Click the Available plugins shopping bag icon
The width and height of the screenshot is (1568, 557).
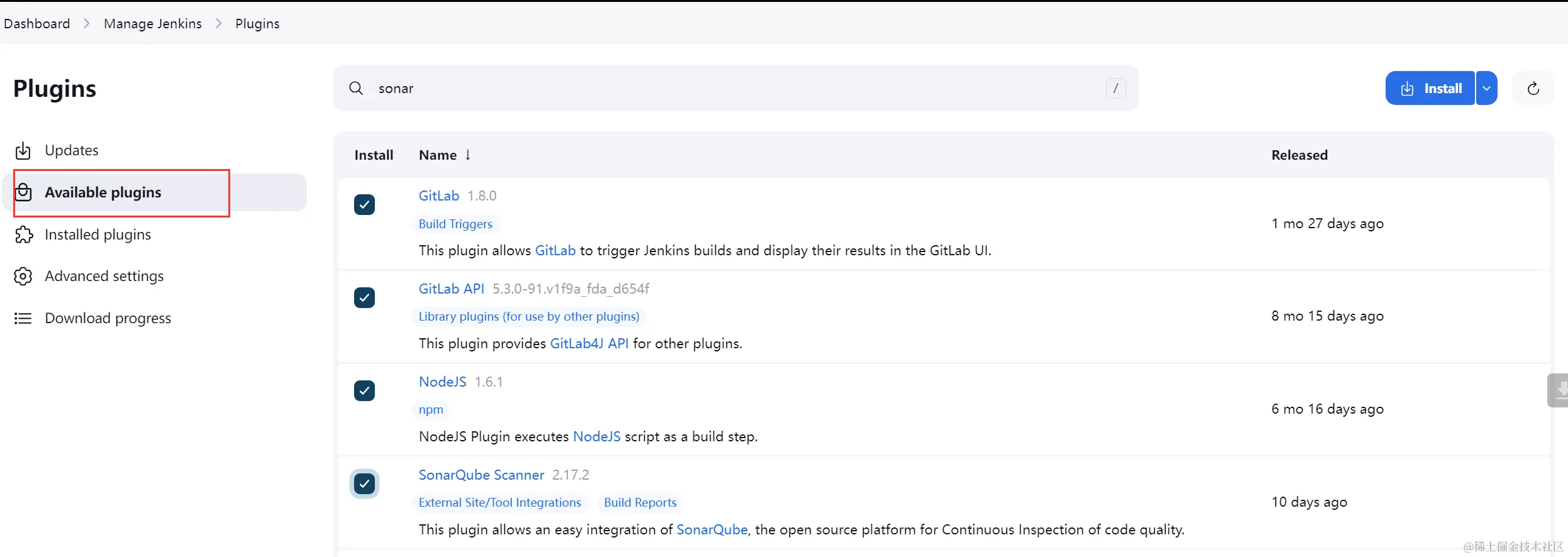click(x=23, y=192)
